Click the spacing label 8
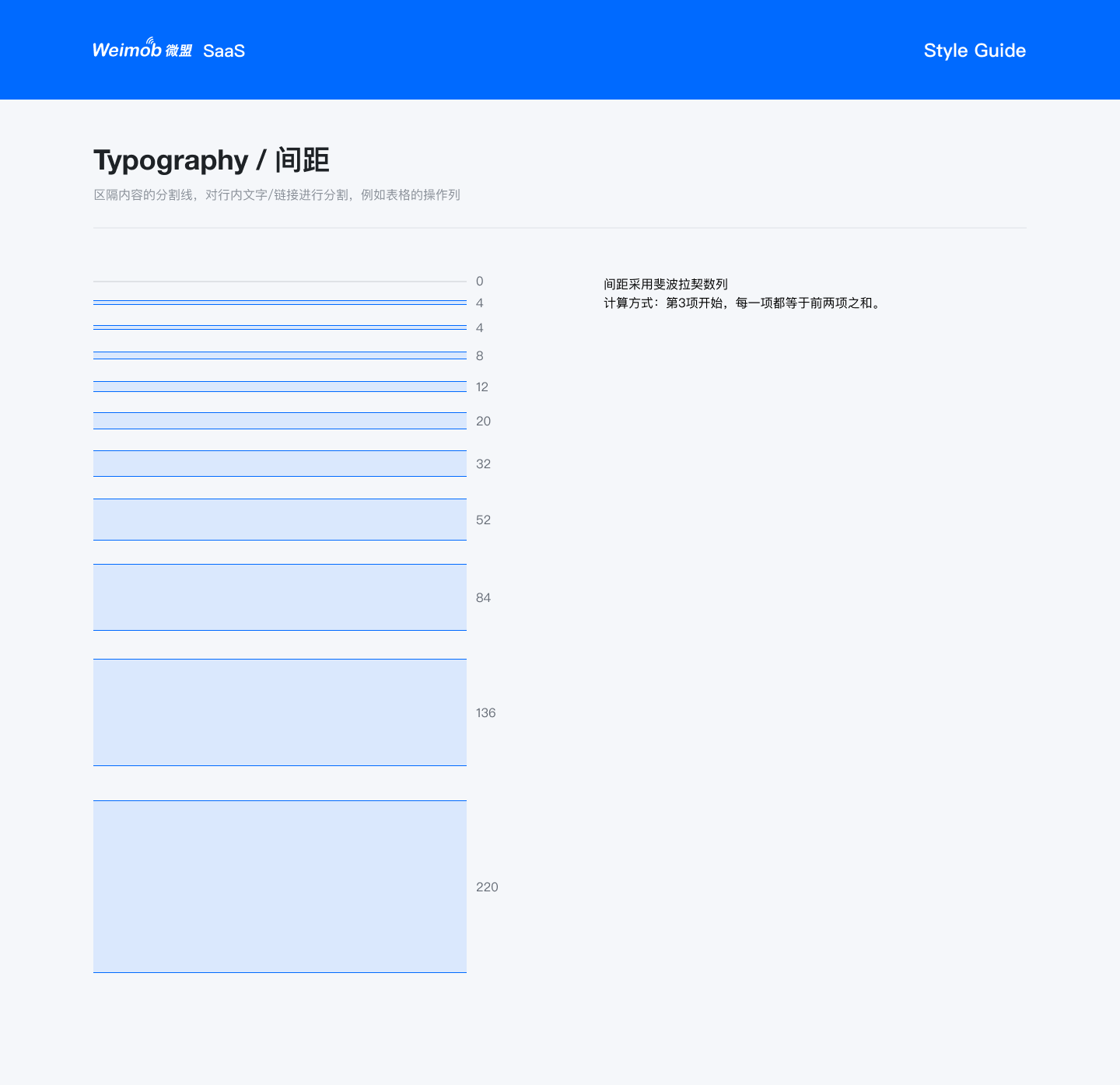Viewport: 1120px width, 1085px height. pyautogui.click(x=480, y=356)
